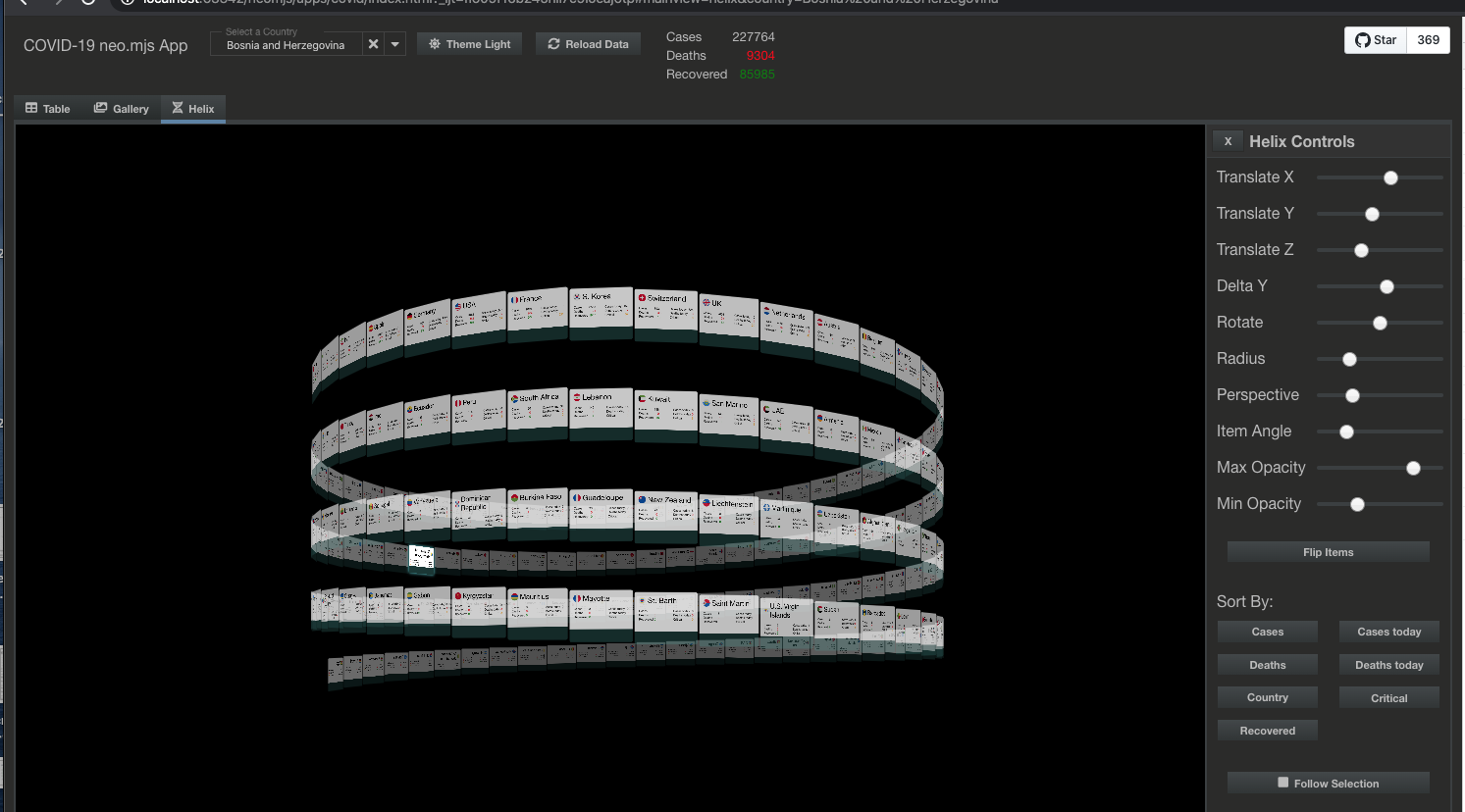Open the Table tab
Screen dimensions: 1465x812
(x=47, y=109)
